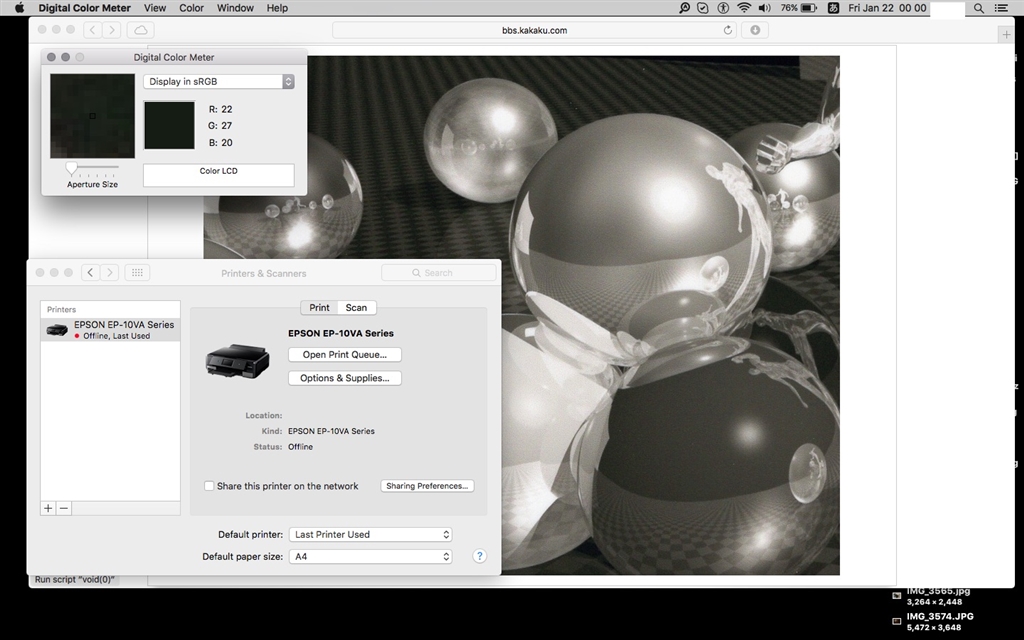Open the Color menu in the menu bar

(191, 8)
